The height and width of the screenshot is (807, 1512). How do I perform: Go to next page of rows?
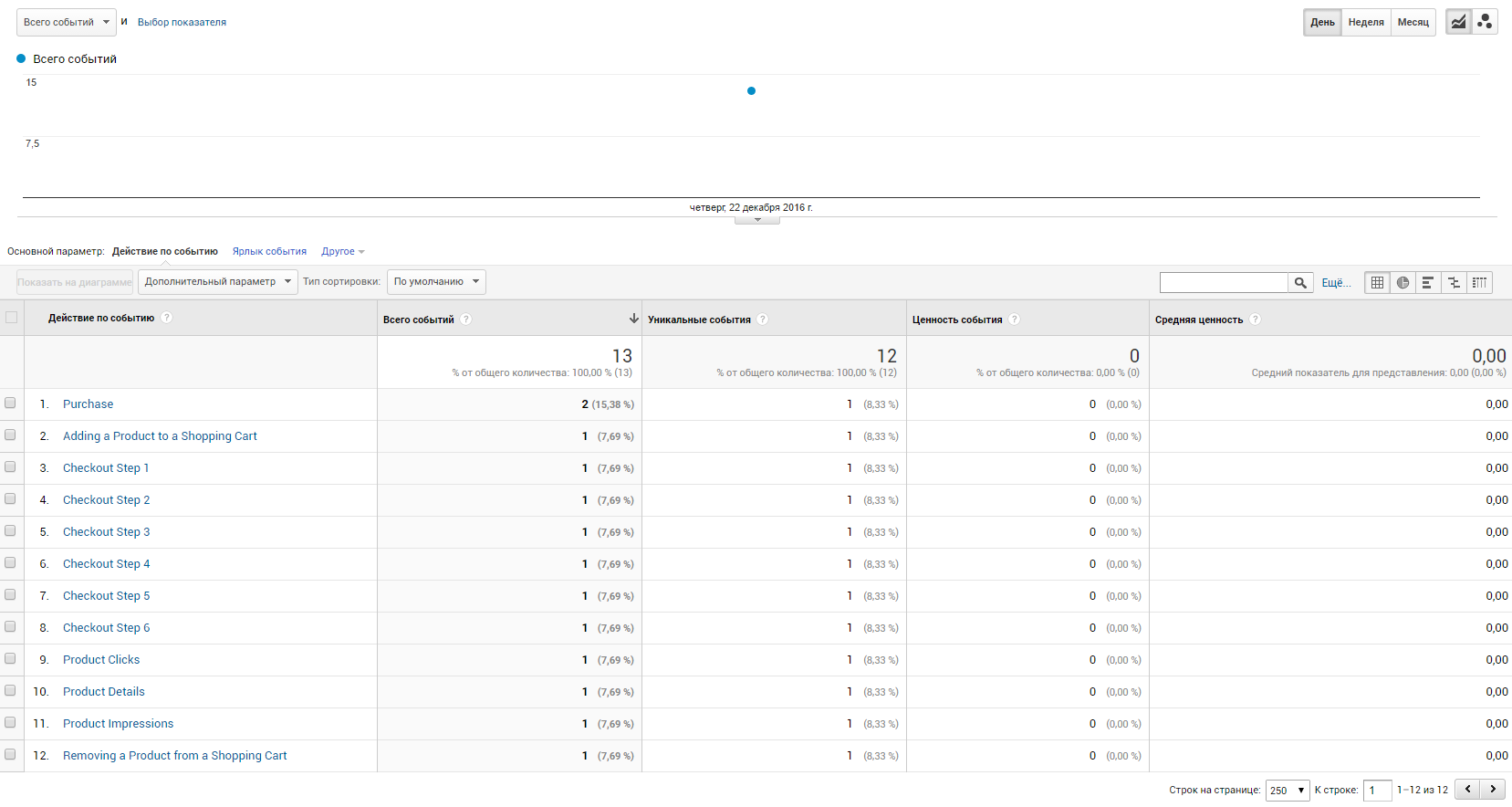(1493, 790)
